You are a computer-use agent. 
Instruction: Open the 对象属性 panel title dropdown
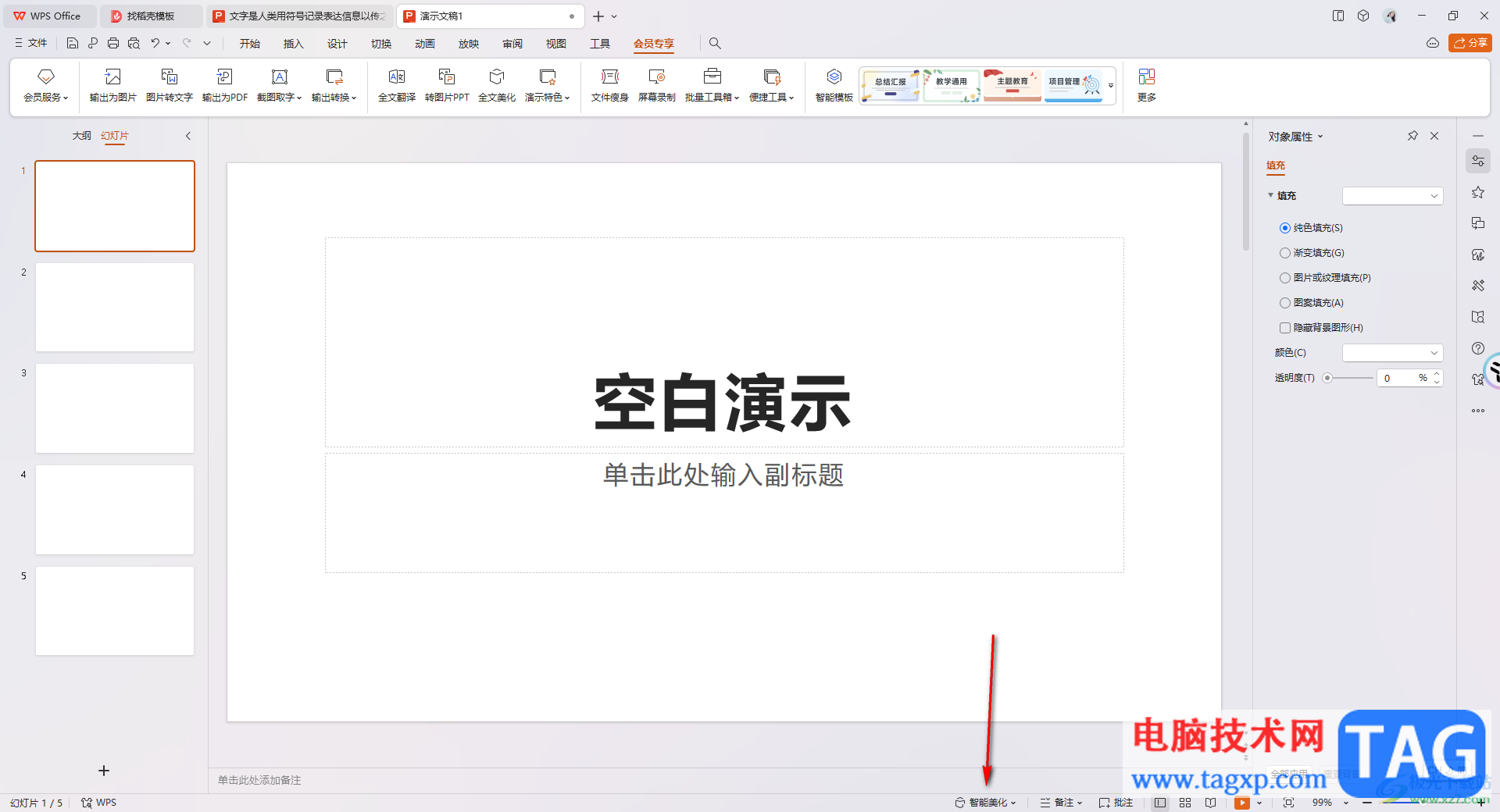(x=1320, y=137)
